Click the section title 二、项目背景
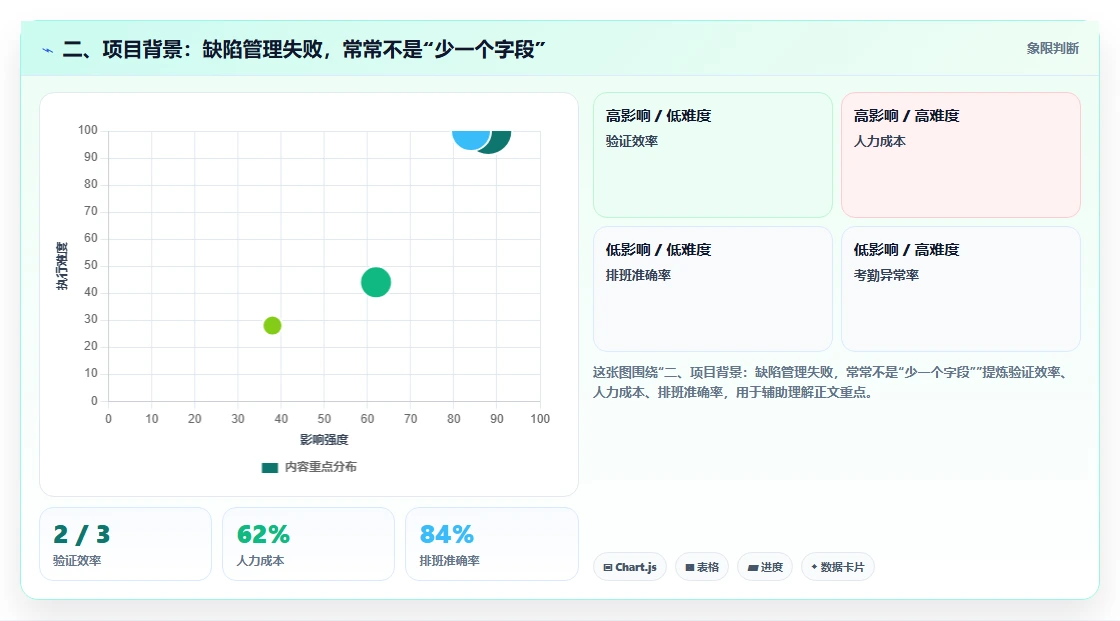 [304, 49]
